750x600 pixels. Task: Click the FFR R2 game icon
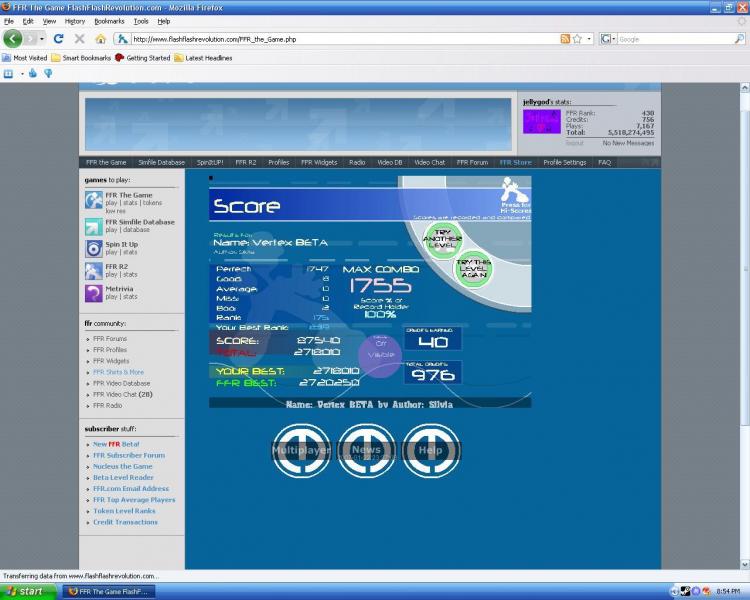[x=93, y=270]
